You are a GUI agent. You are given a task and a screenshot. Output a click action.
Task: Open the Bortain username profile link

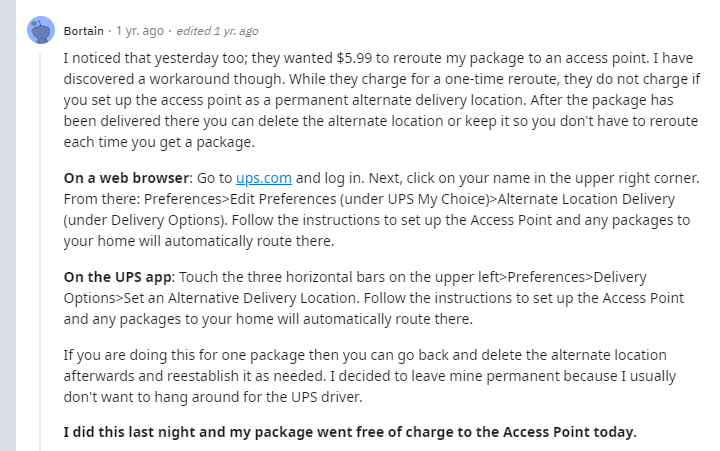[86, 31]
